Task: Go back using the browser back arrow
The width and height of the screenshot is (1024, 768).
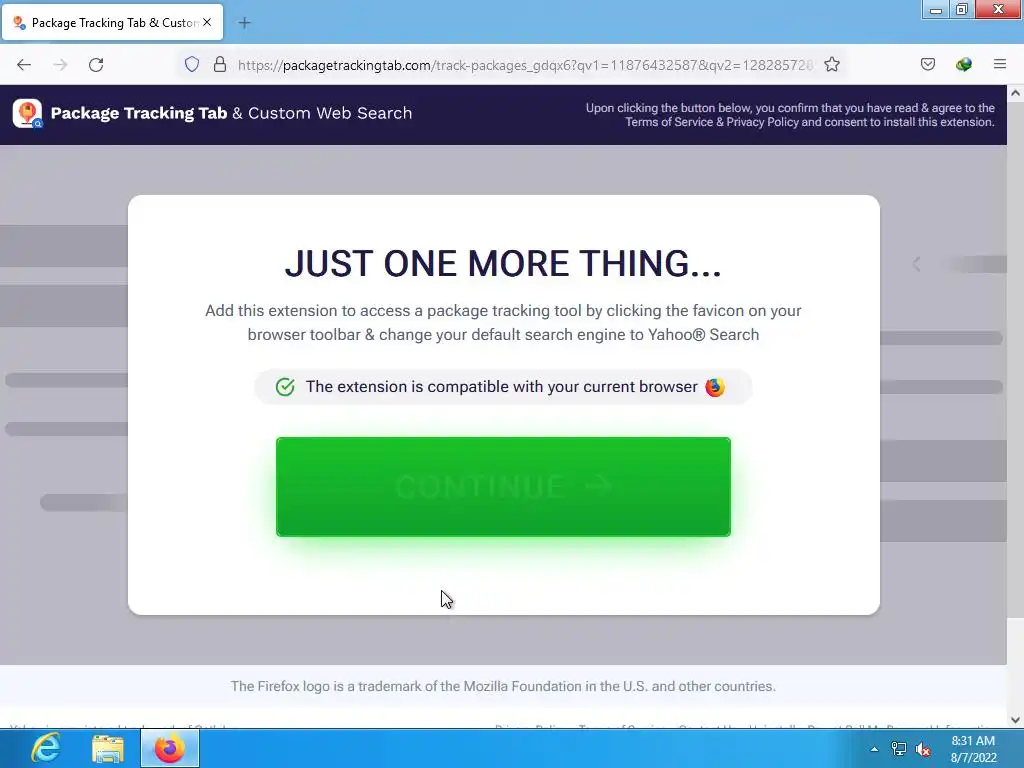Action: [x=24, y=65]
